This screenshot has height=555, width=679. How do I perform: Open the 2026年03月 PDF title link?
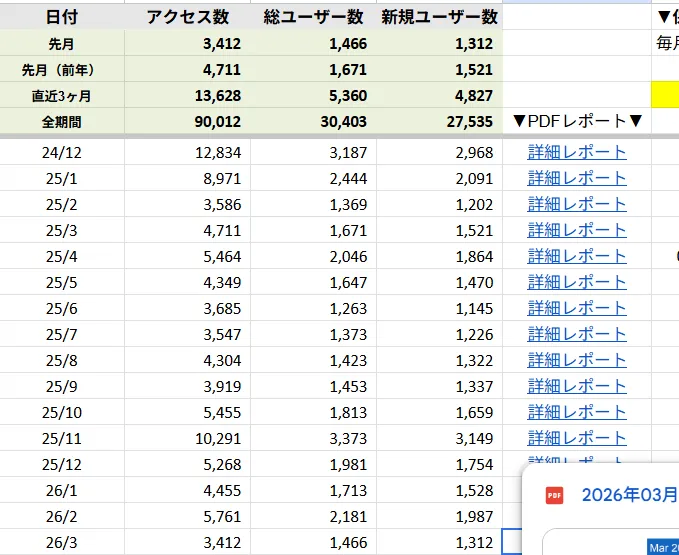tap(628, 495)
